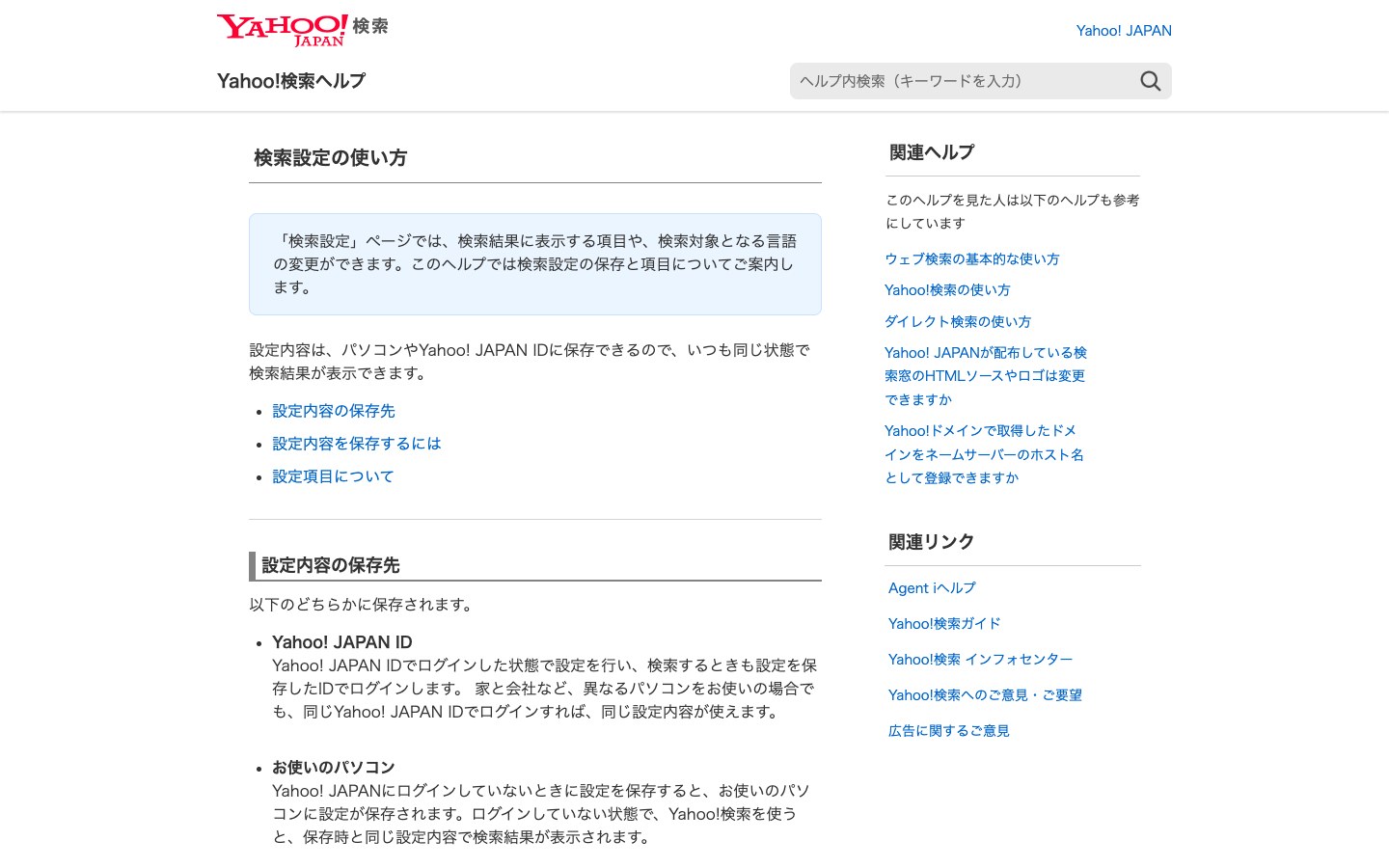
Task: Click the Yahoo! JAPAN logo
Action: point(302,30)
